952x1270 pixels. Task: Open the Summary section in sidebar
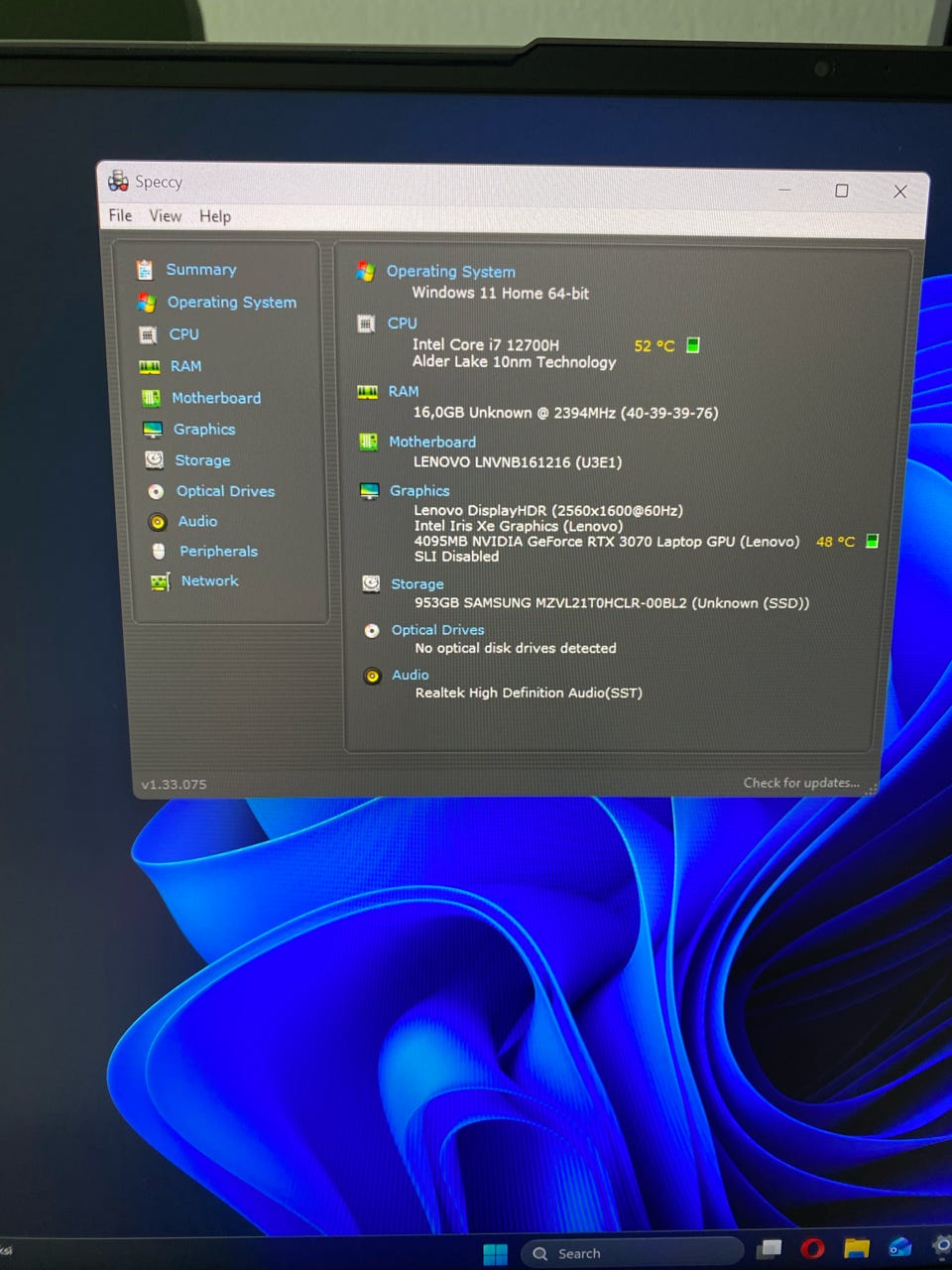click(201, 270)
